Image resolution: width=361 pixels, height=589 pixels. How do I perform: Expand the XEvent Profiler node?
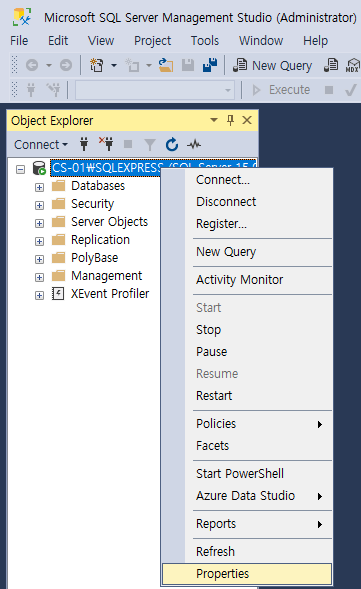tap(39, 295)
